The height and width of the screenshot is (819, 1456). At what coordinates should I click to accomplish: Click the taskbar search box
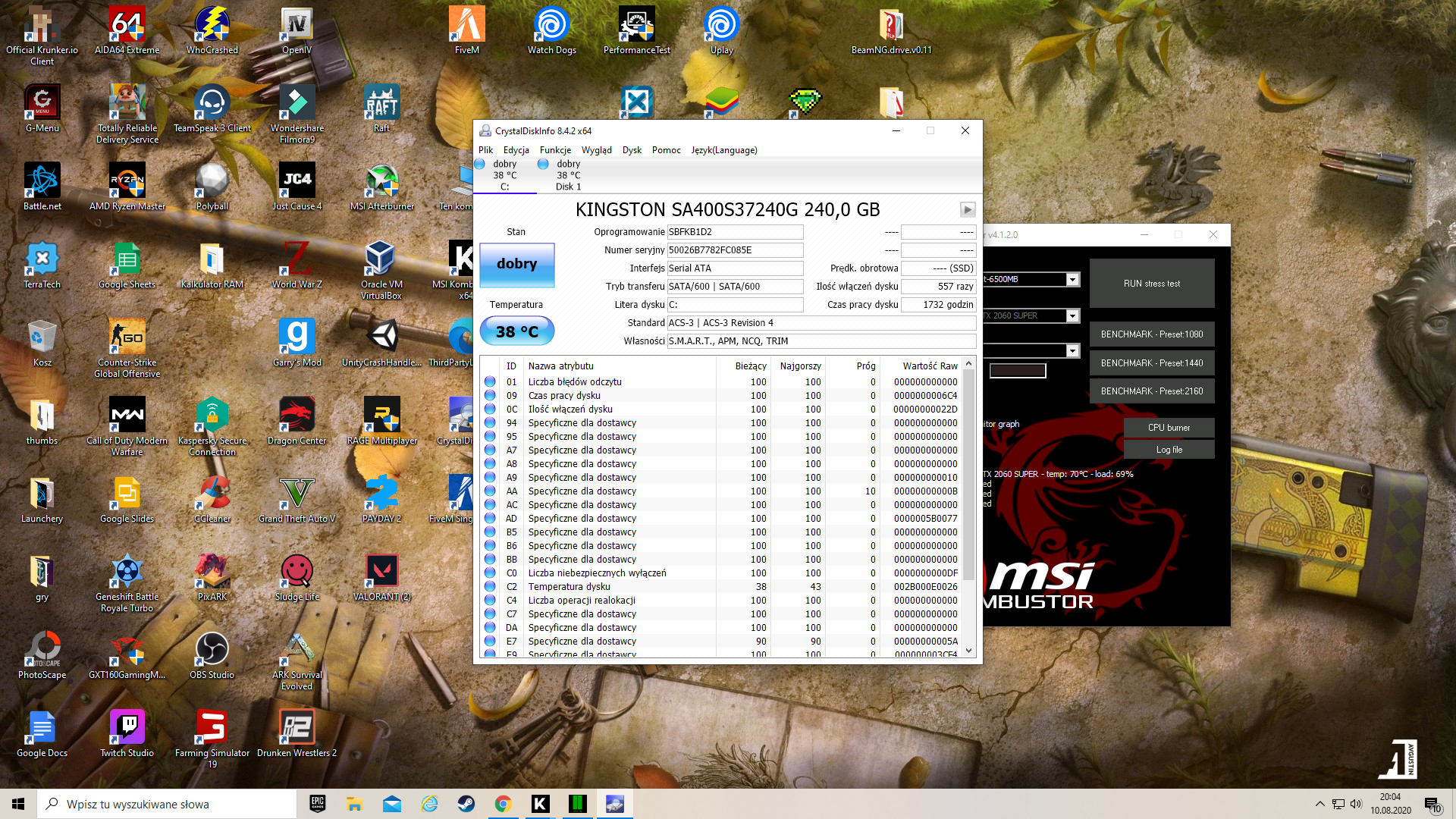(x=167, y=804)
